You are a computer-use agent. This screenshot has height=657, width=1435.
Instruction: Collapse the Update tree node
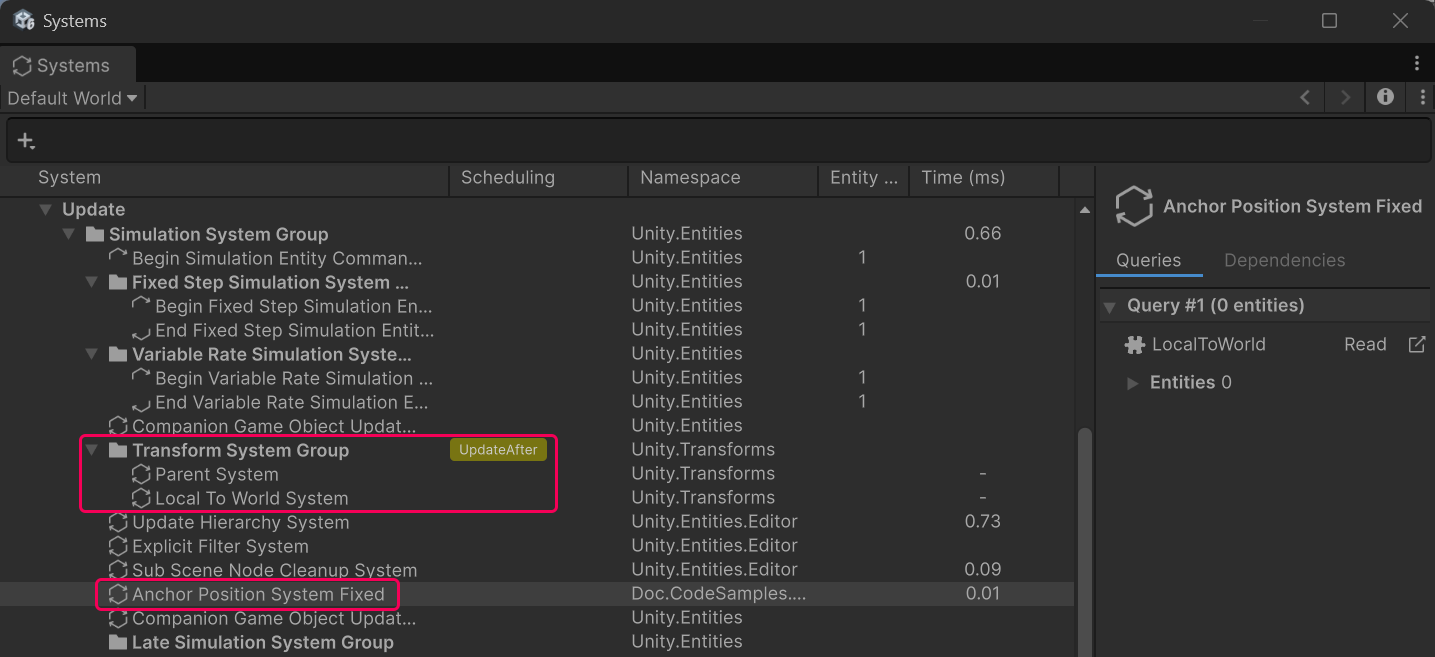click(x=45, y=210)
